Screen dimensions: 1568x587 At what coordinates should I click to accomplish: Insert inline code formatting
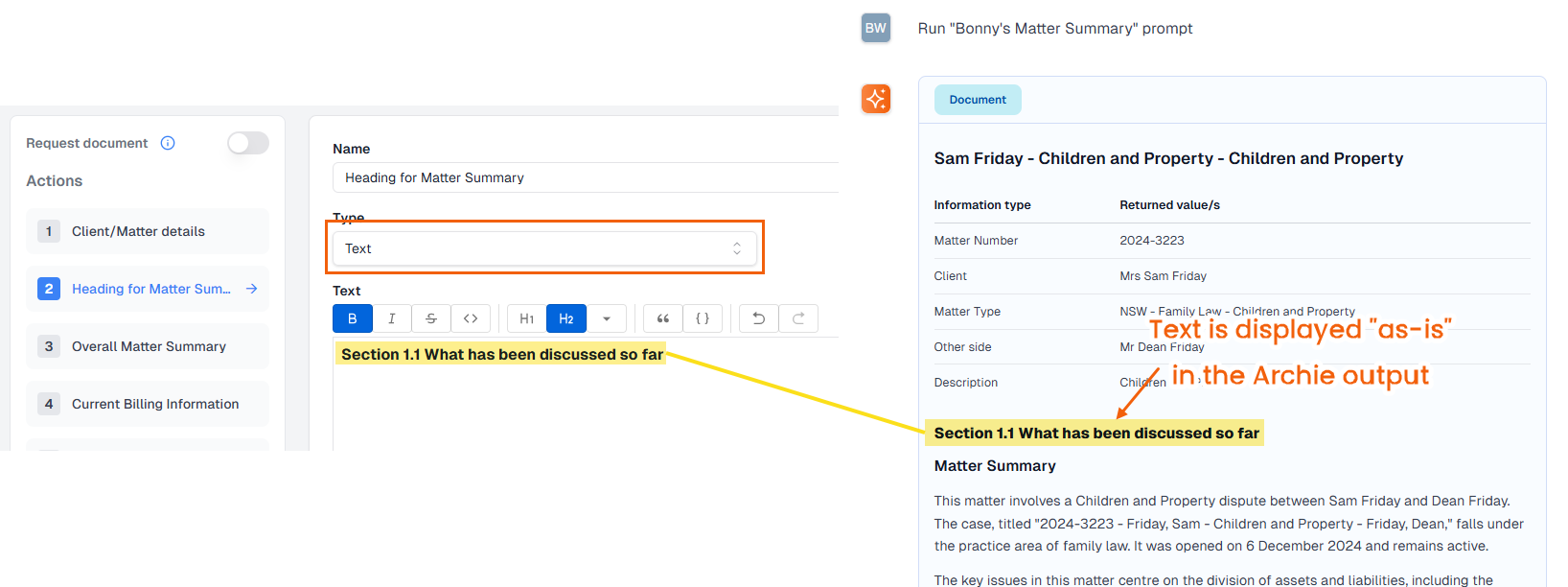(x=471, y=318)
